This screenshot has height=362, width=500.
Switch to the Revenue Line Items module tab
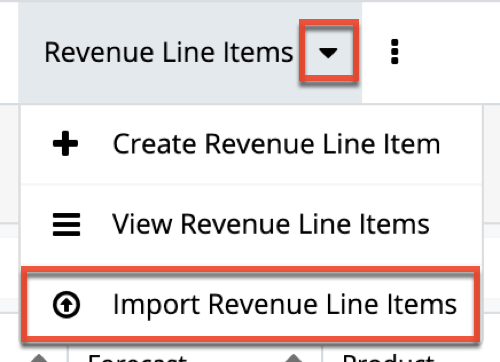(x=190, y=53)
